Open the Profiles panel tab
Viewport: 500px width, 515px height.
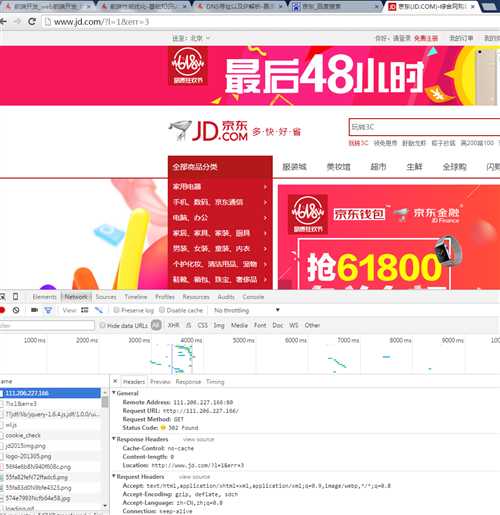tap(165, 297)
